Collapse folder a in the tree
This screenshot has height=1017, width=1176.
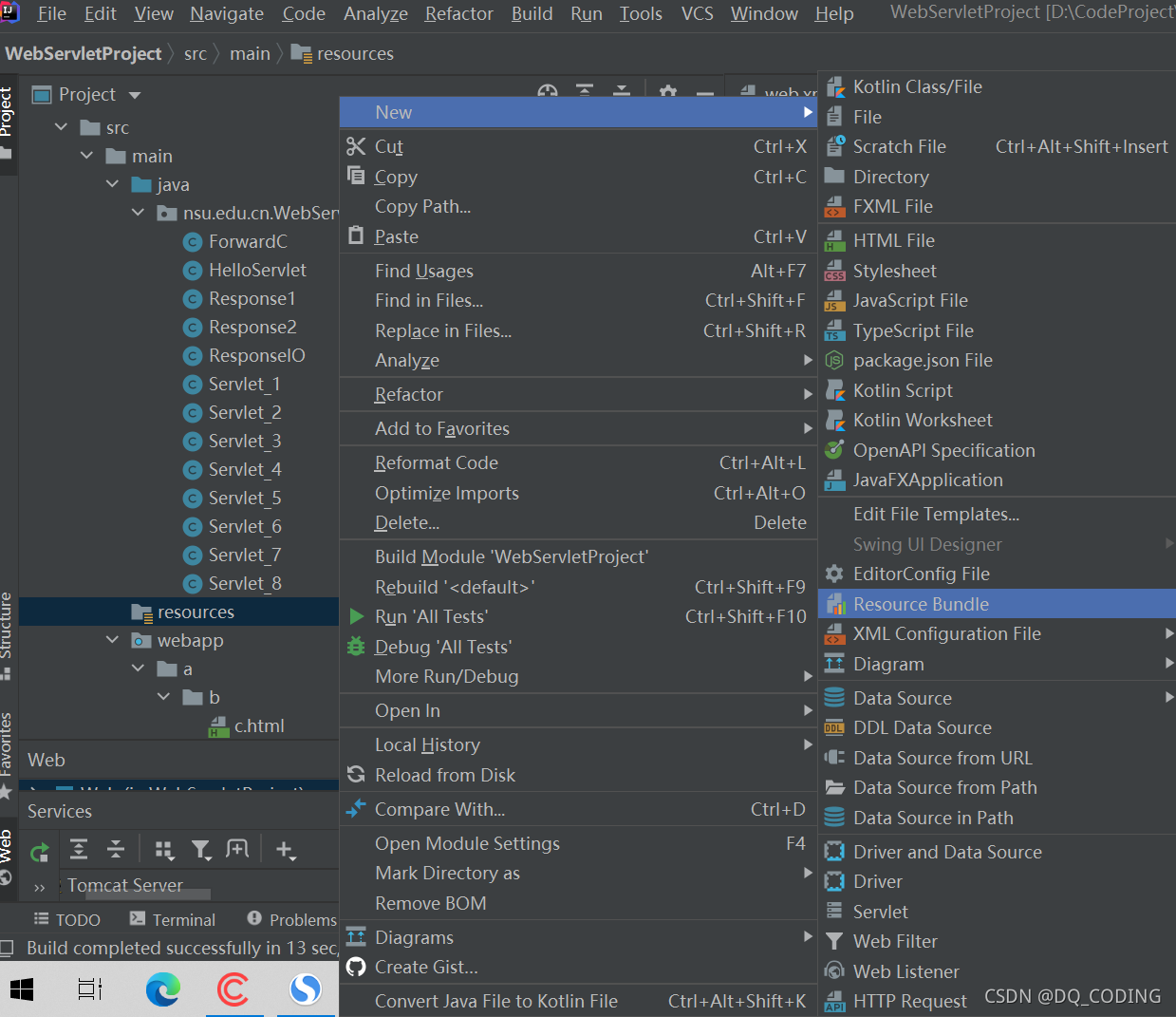pos(139,669)
